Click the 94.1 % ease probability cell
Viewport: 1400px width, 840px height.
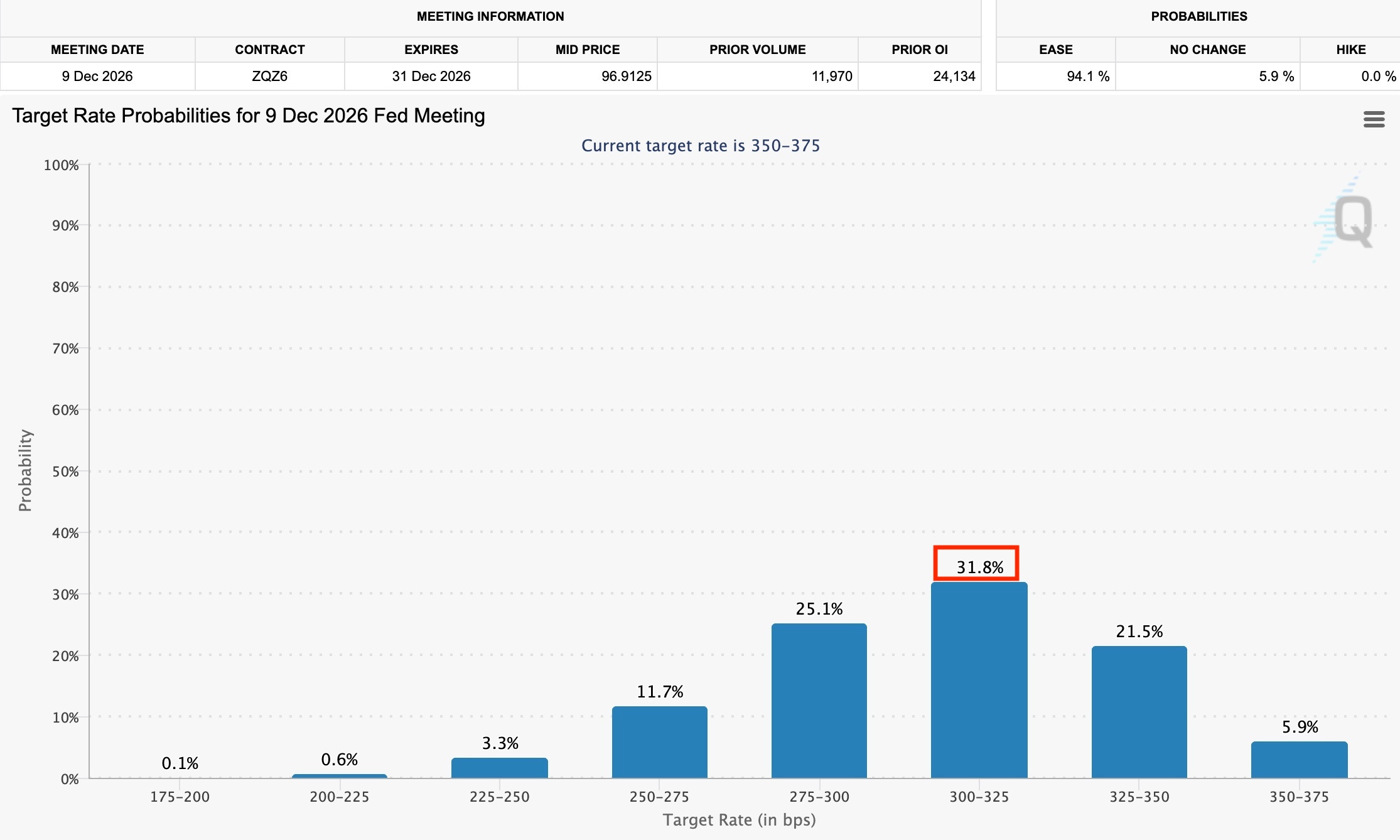pyautogui.click(x=1087, y=76)
